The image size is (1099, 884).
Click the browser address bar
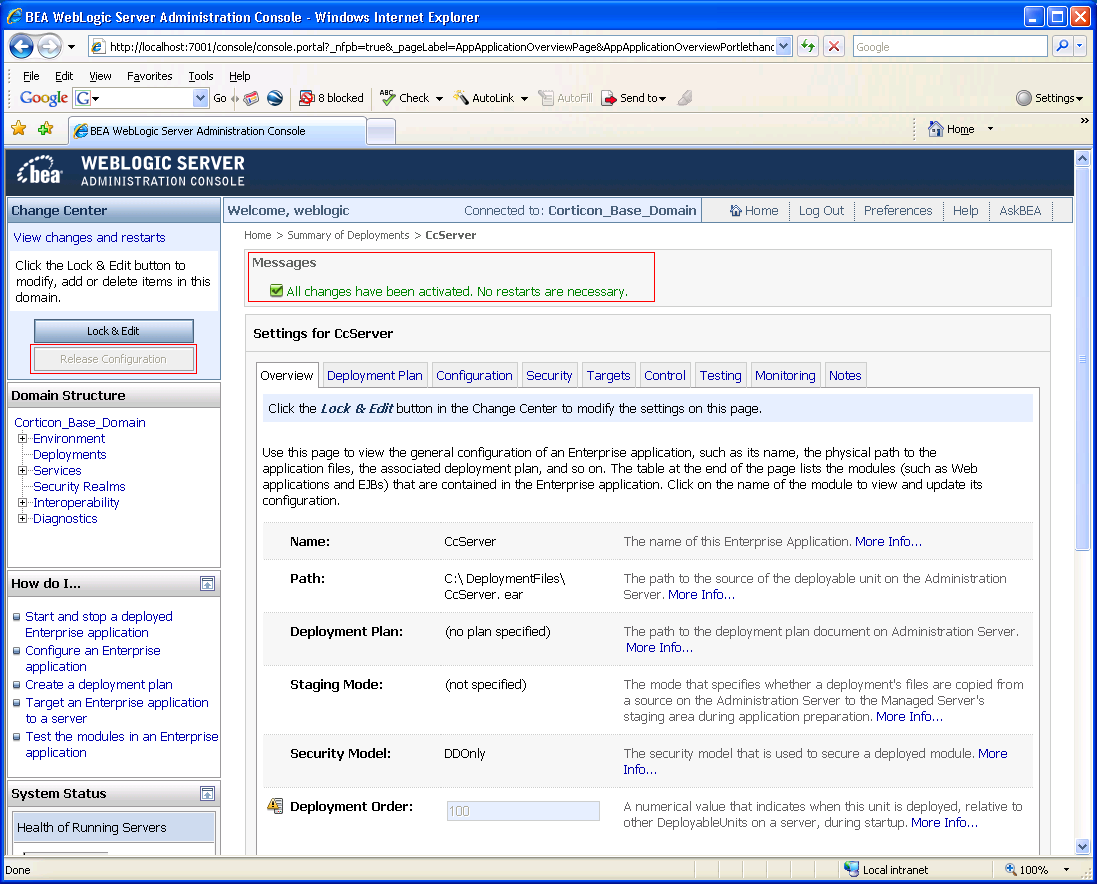[442, 46]
